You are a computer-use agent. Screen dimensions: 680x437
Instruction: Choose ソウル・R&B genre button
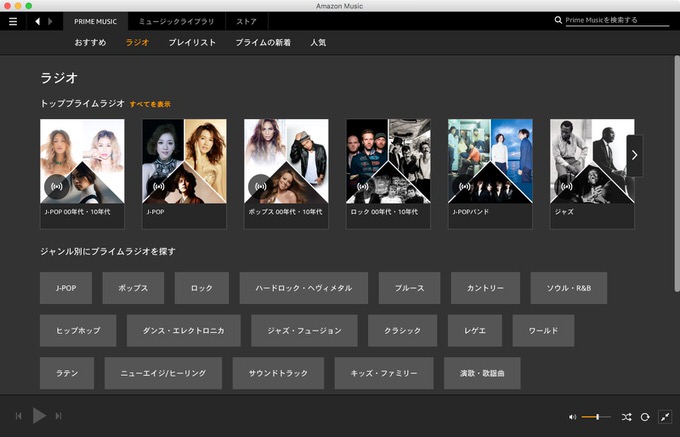(569, 288)
